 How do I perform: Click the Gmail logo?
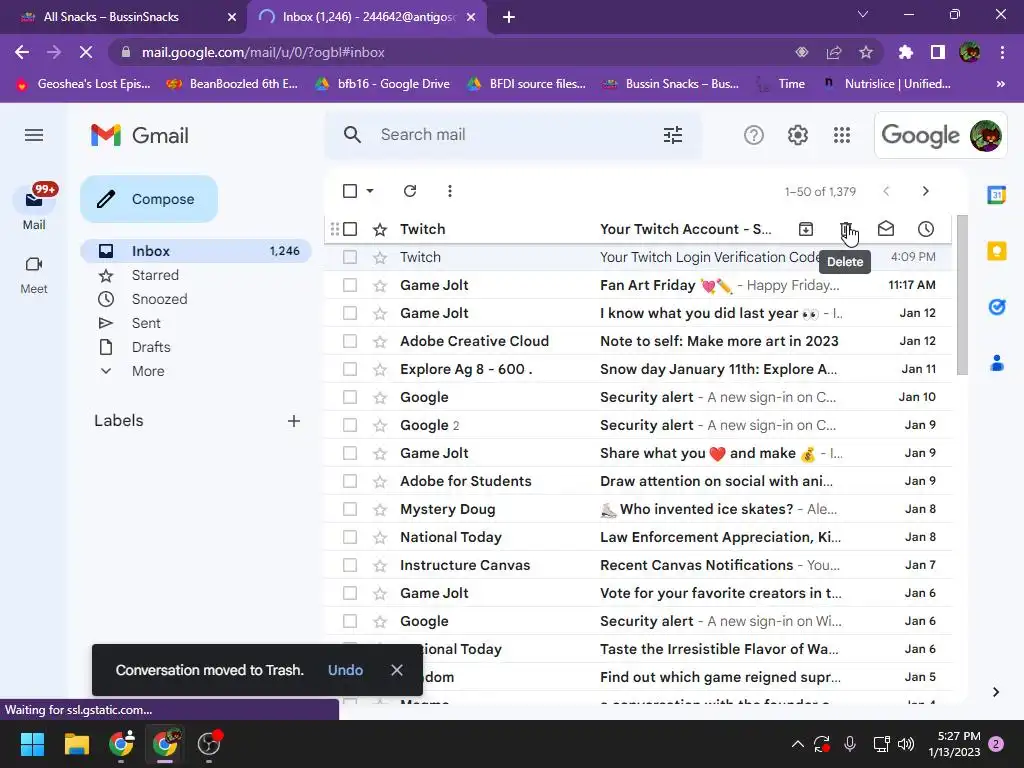coord(140,135)
